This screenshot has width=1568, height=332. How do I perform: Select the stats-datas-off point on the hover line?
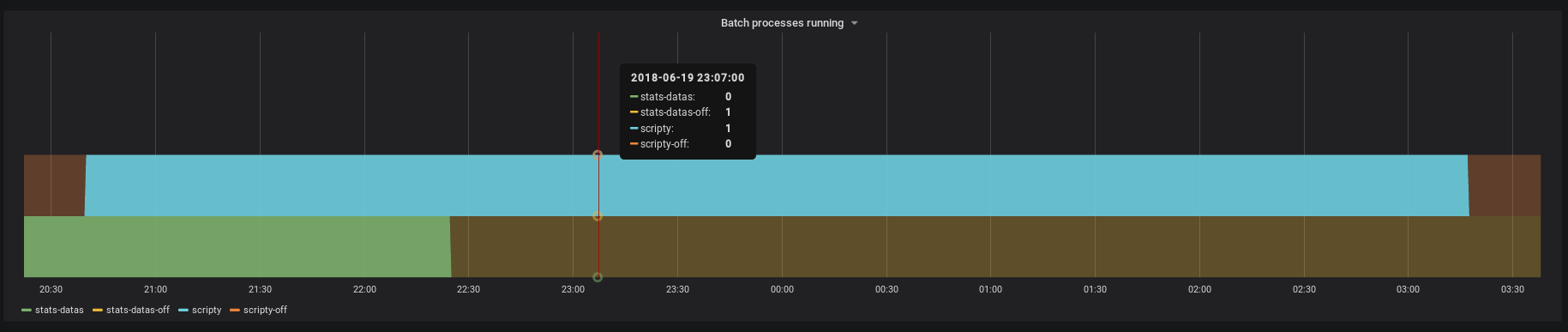point(598,216)
